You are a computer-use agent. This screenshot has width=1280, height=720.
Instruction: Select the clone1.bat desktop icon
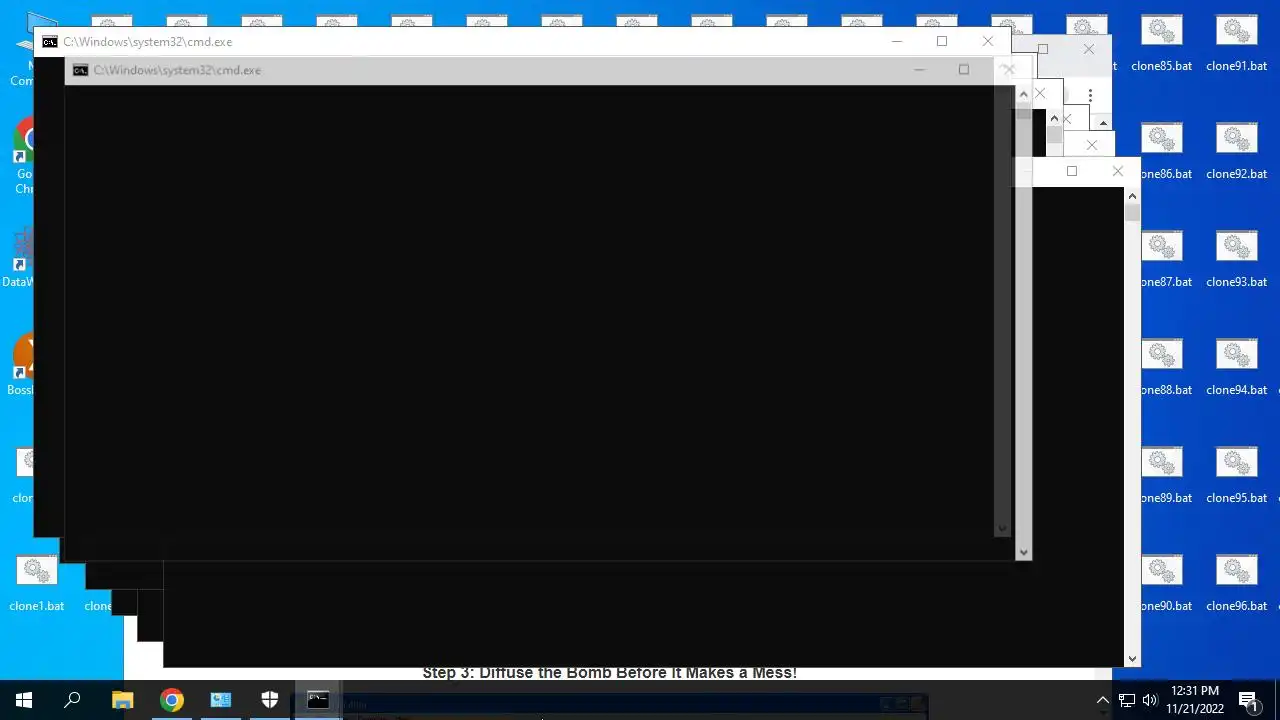click(37, 585)
